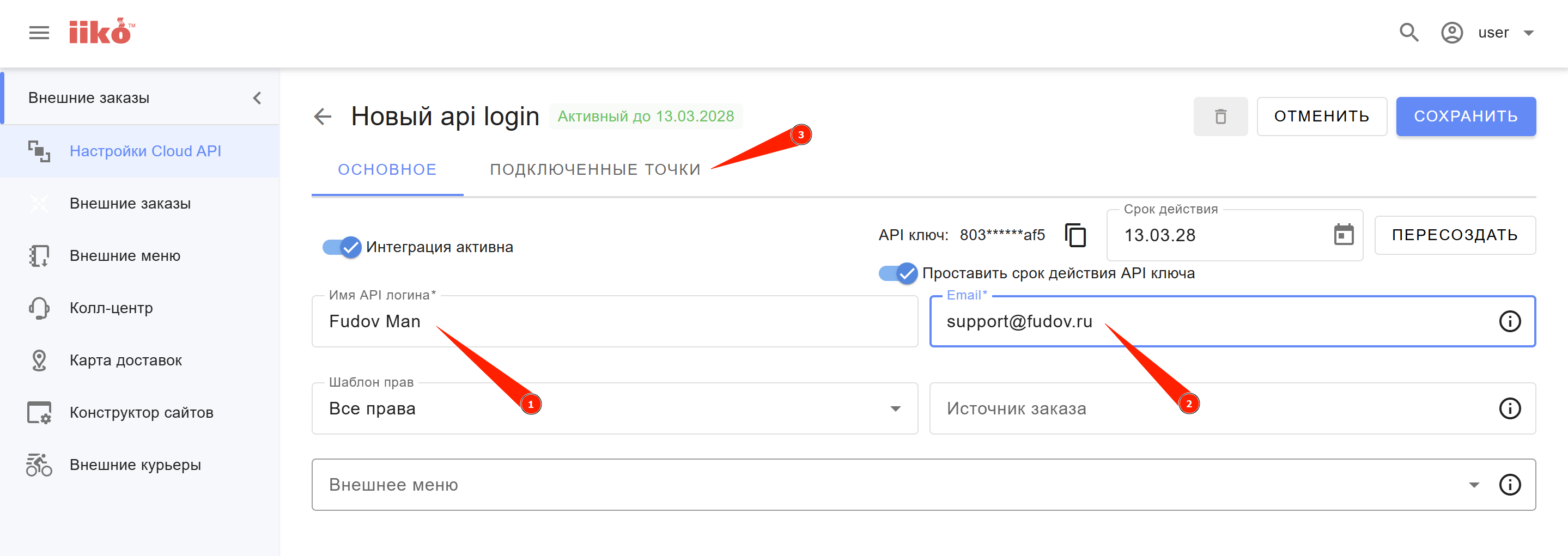Switch to the Подключенные точки tab
This screenshot has width=1568, height=556.
595,170
